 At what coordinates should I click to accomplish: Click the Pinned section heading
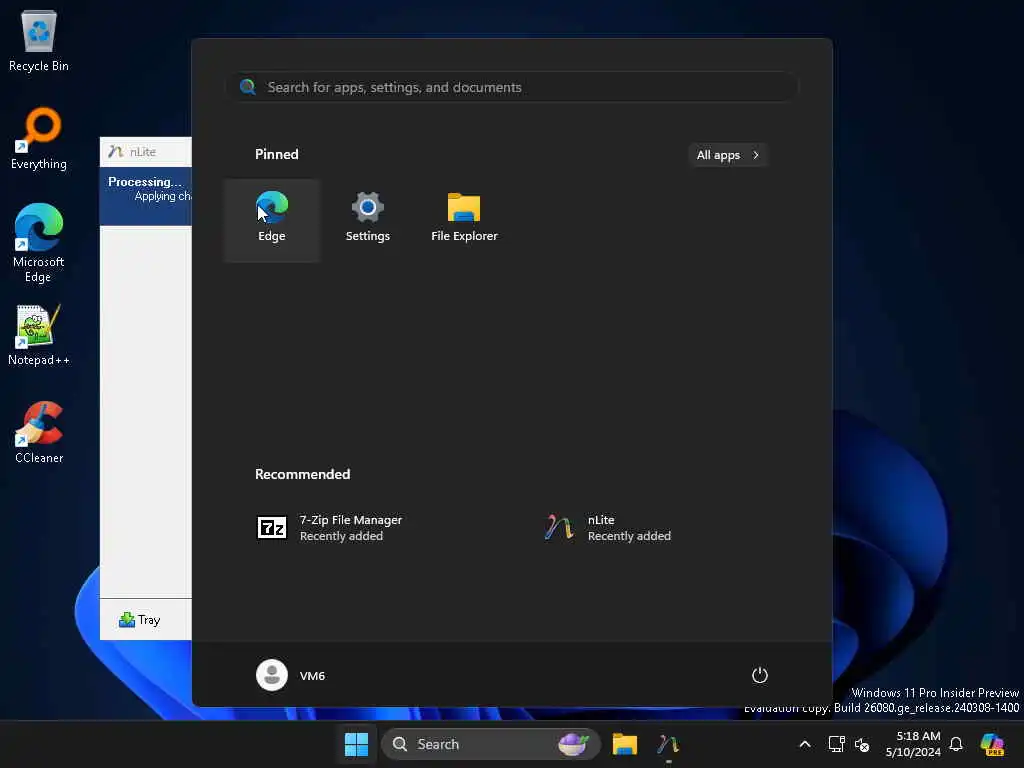pos(277,154)
